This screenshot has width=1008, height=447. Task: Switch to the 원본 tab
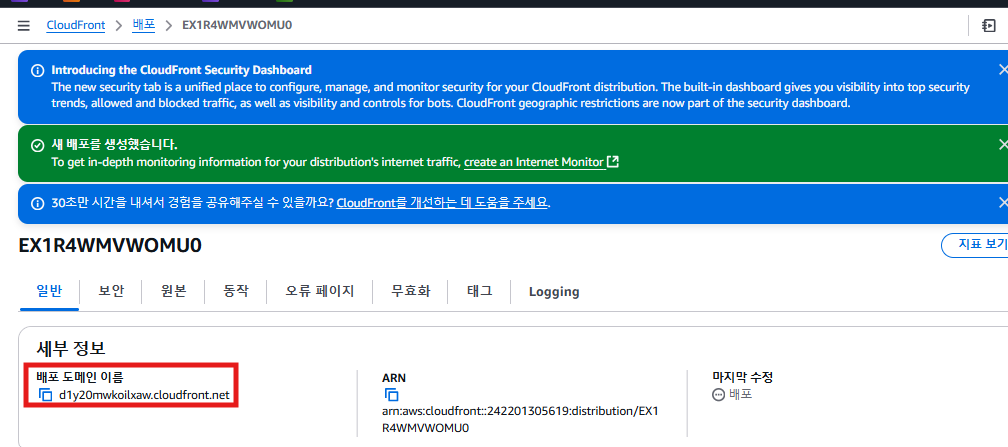174,291
